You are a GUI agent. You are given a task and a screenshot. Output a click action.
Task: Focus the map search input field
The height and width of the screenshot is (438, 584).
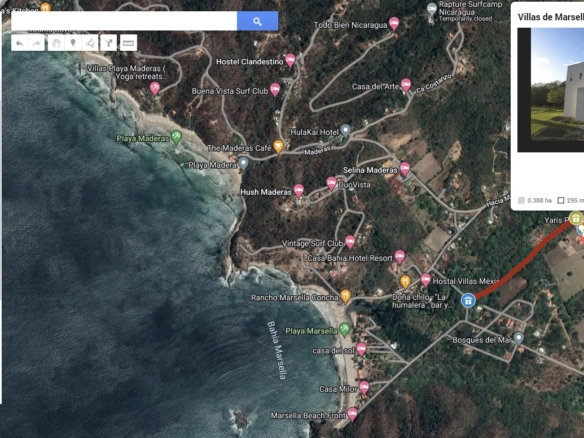(x=124, y=21)
